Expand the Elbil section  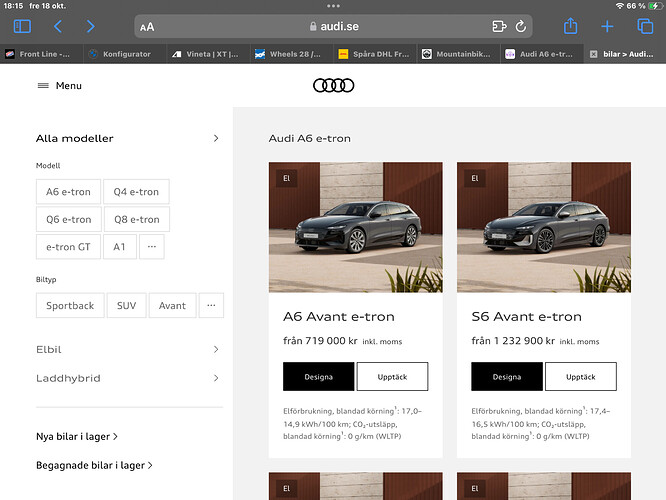pyautogui.click(x=129, y=349)
